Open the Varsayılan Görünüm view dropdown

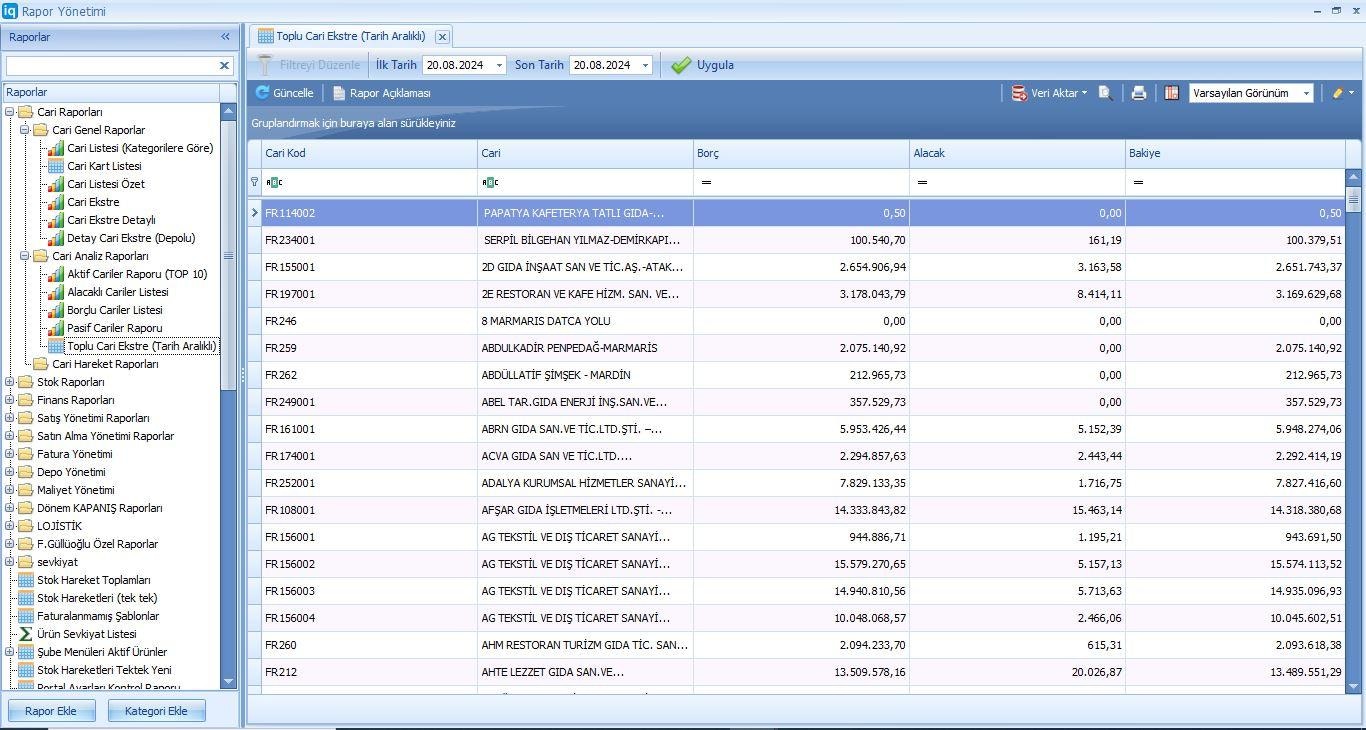(1305, 93)
